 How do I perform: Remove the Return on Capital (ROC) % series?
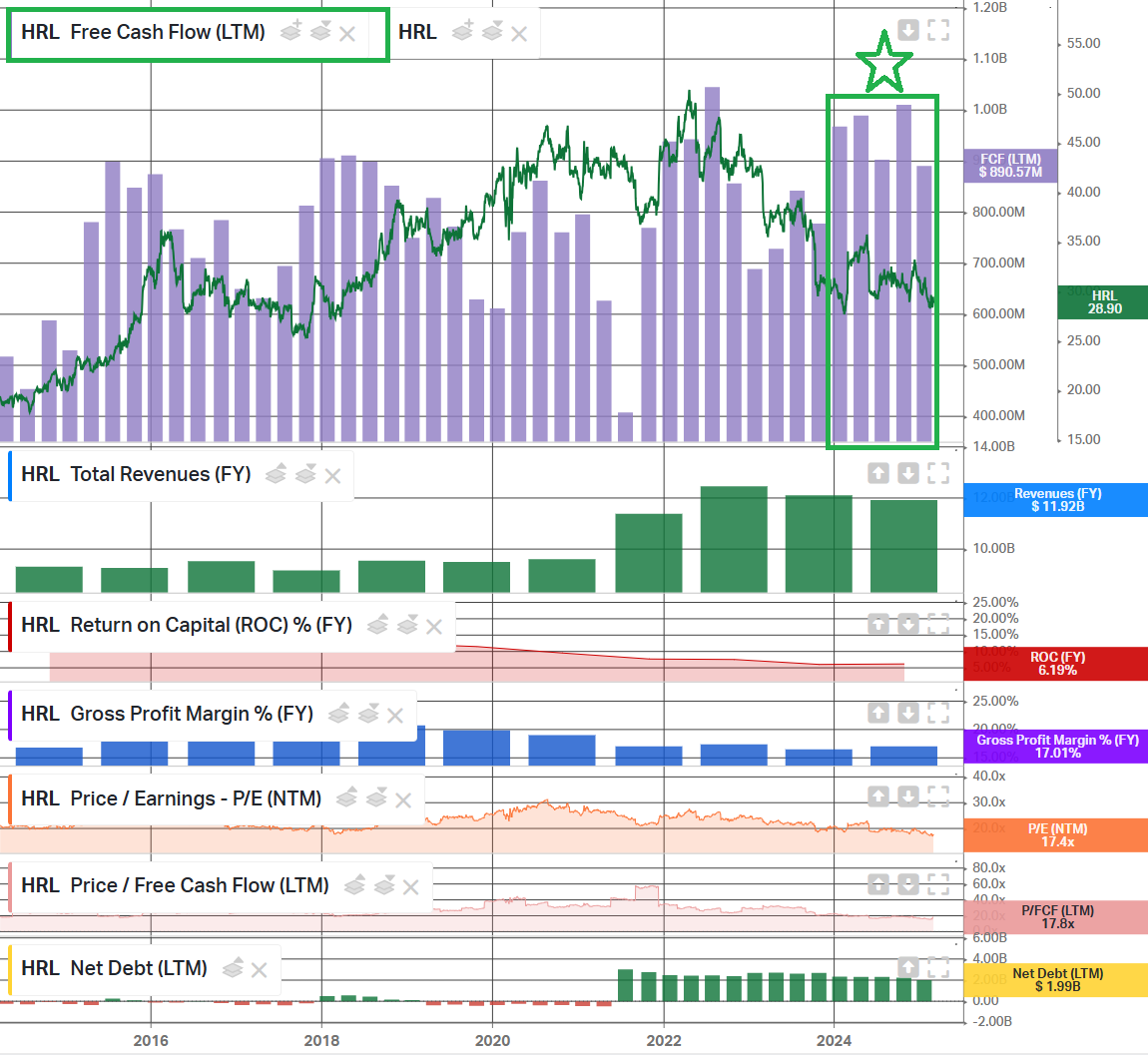tap(434, 627)
